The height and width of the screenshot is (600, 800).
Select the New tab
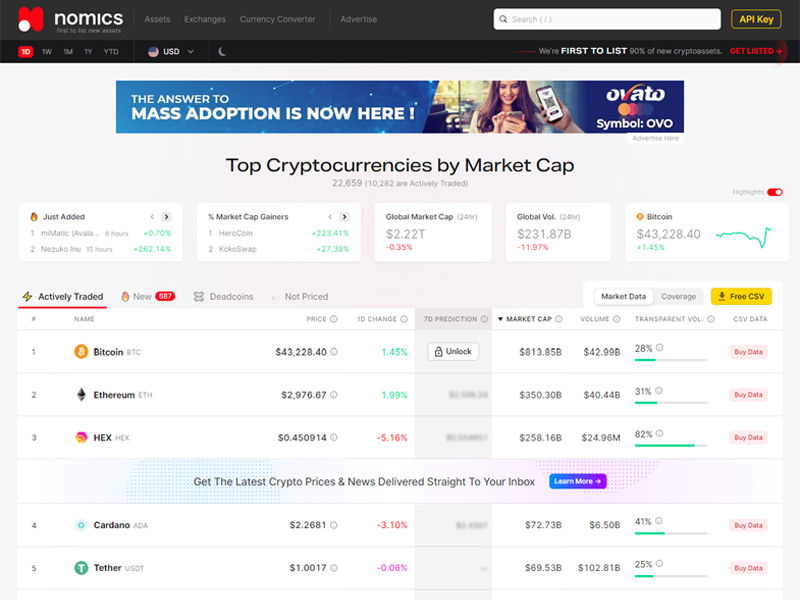(148, 296)
